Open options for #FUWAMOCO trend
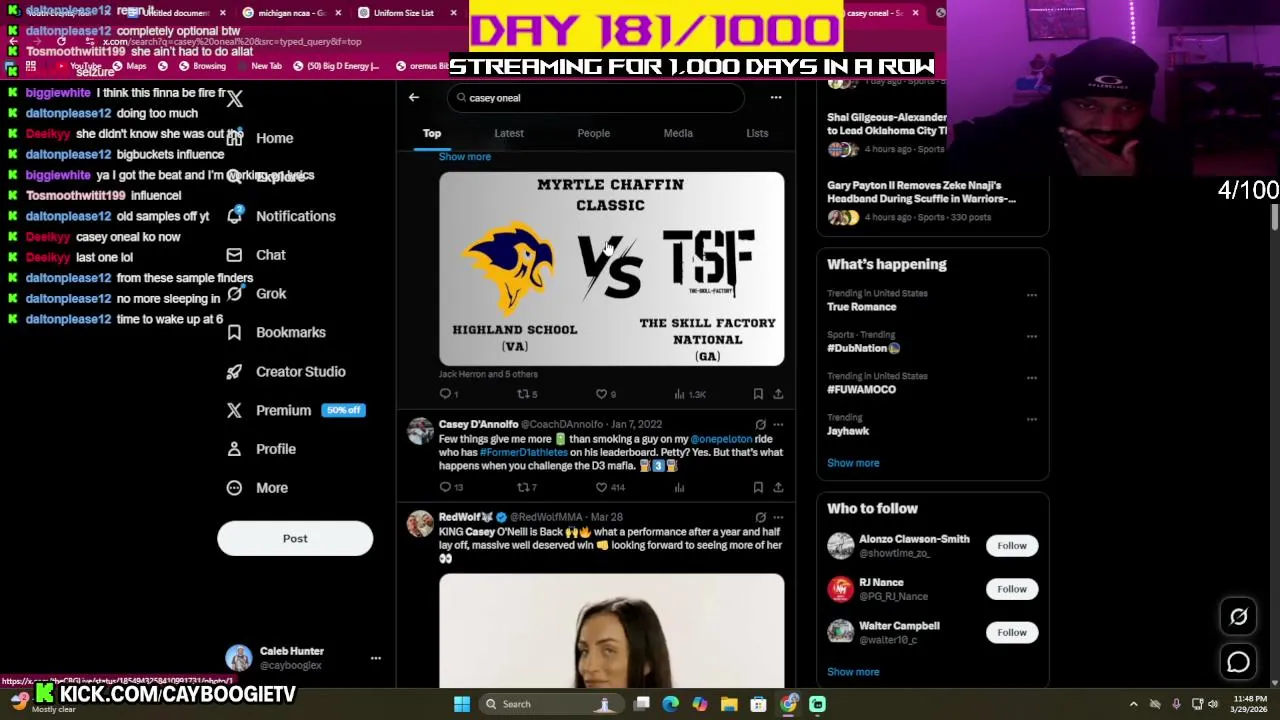Image resolution: width=1280 pixels, height=720 pixels. 1032,377
